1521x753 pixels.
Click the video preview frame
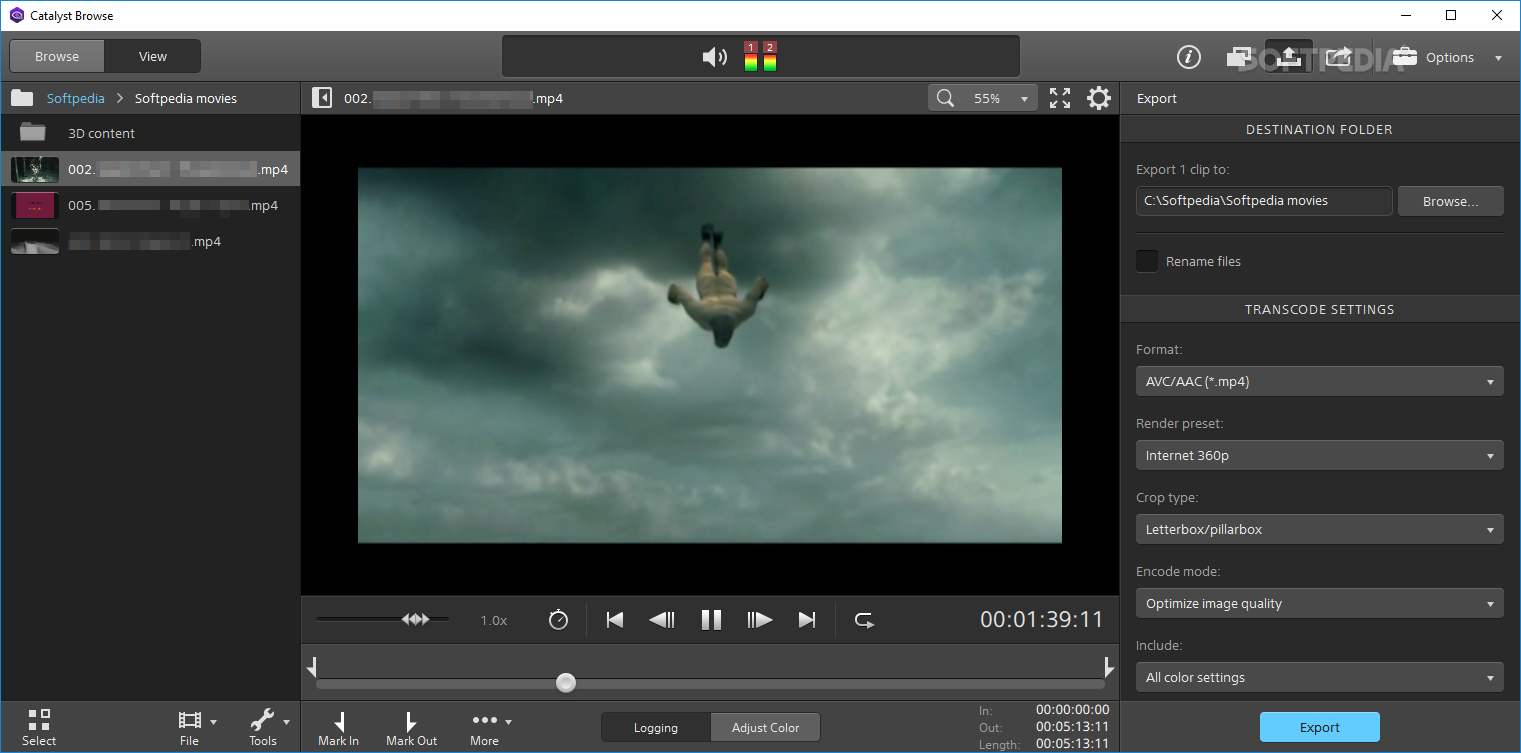(x=710, y=355)
